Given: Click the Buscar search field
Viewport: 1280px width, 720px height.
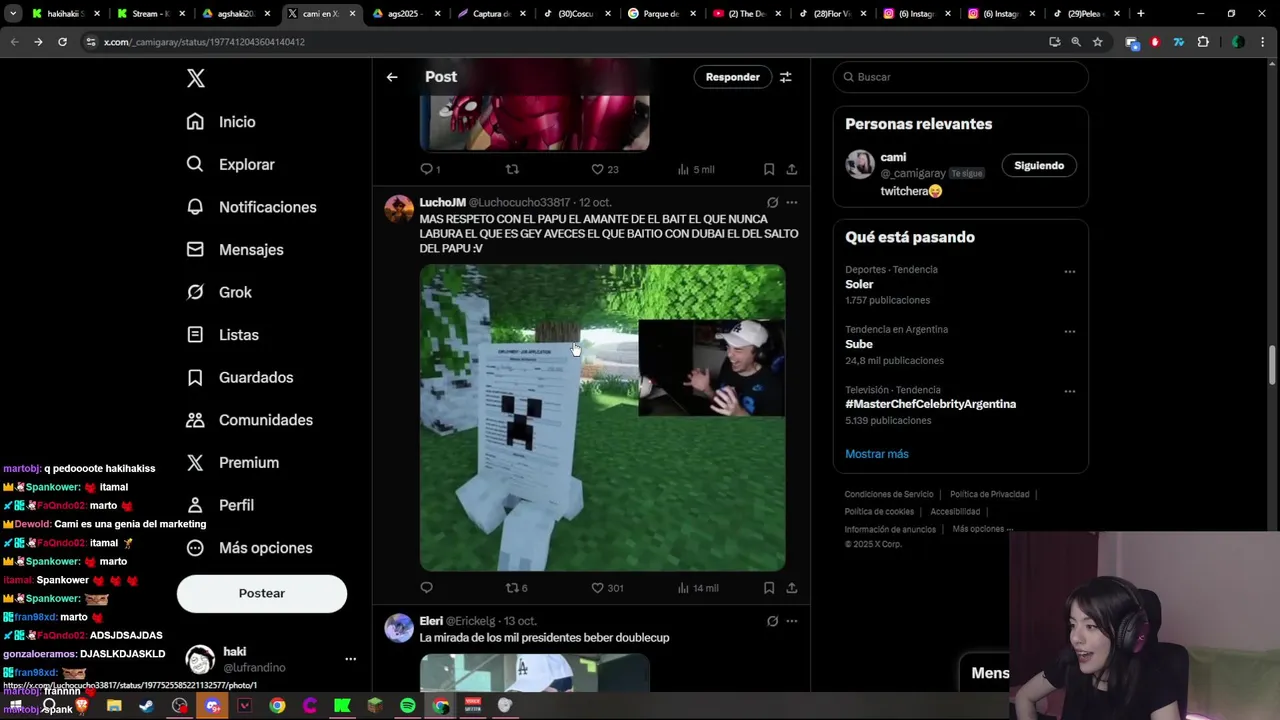Looking at the screenshot, I should [x=960, y=77].
